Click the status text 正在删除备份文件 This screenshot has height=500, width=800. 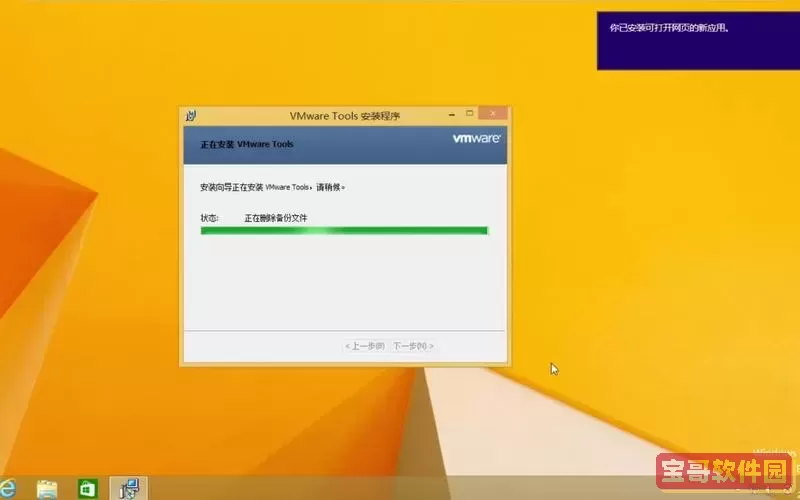276,218
